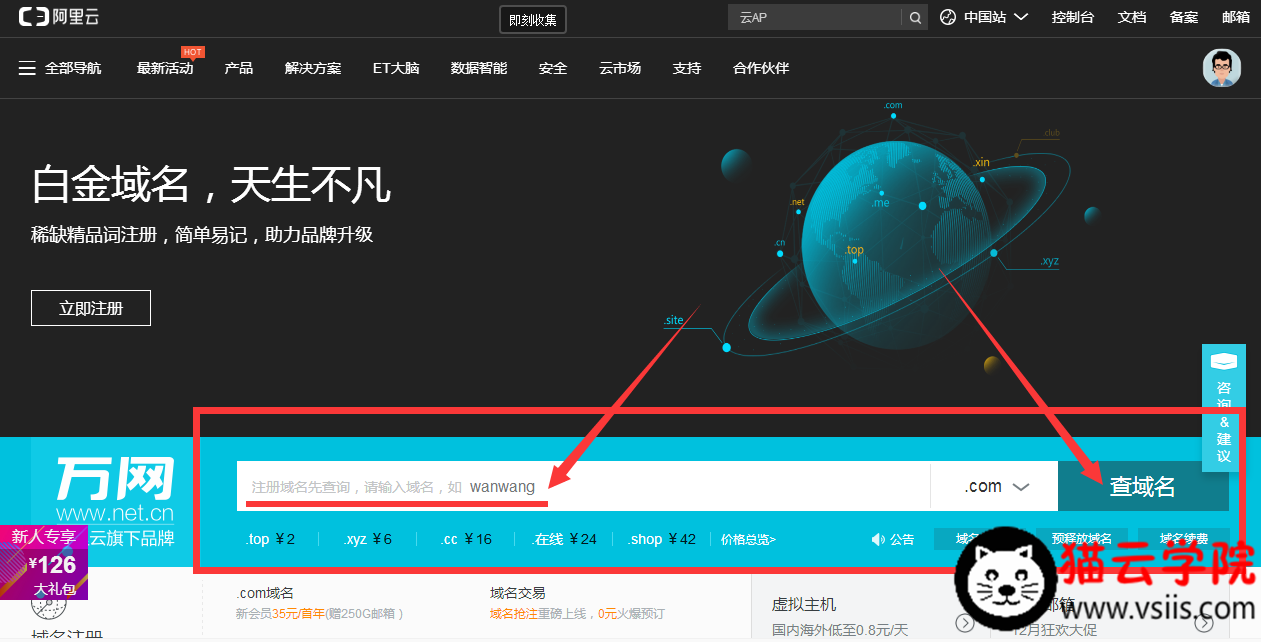
Task: Open the 文档 link
Action: (1132, 17)
